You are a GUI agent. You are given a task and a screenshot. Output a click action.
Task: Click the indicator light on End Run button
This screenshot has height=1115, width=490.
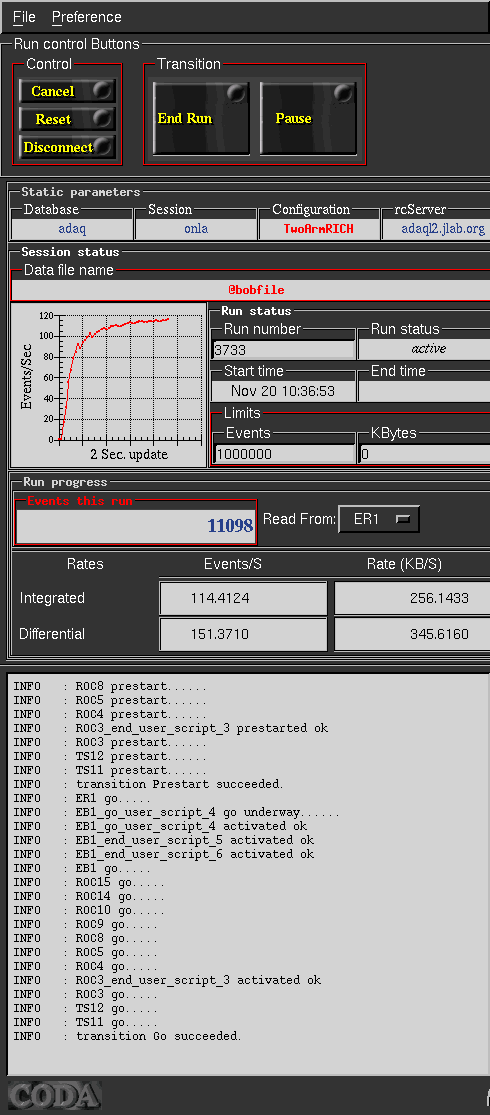[236, 93]
